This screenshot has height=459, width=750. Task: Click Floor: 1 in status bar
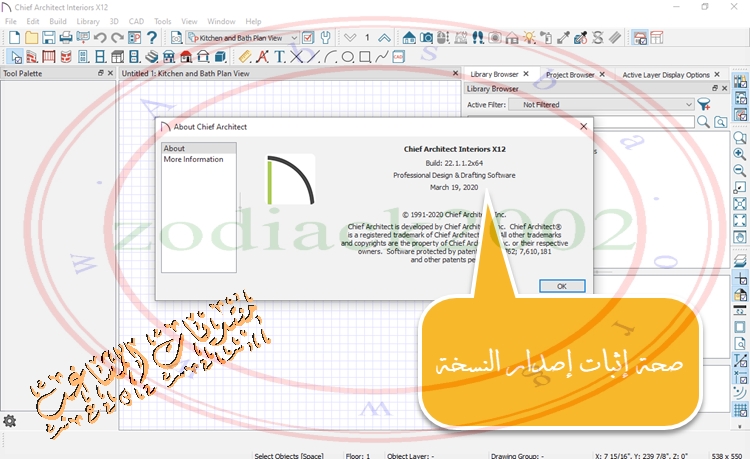pyautogui.click(x=358, y=456)
